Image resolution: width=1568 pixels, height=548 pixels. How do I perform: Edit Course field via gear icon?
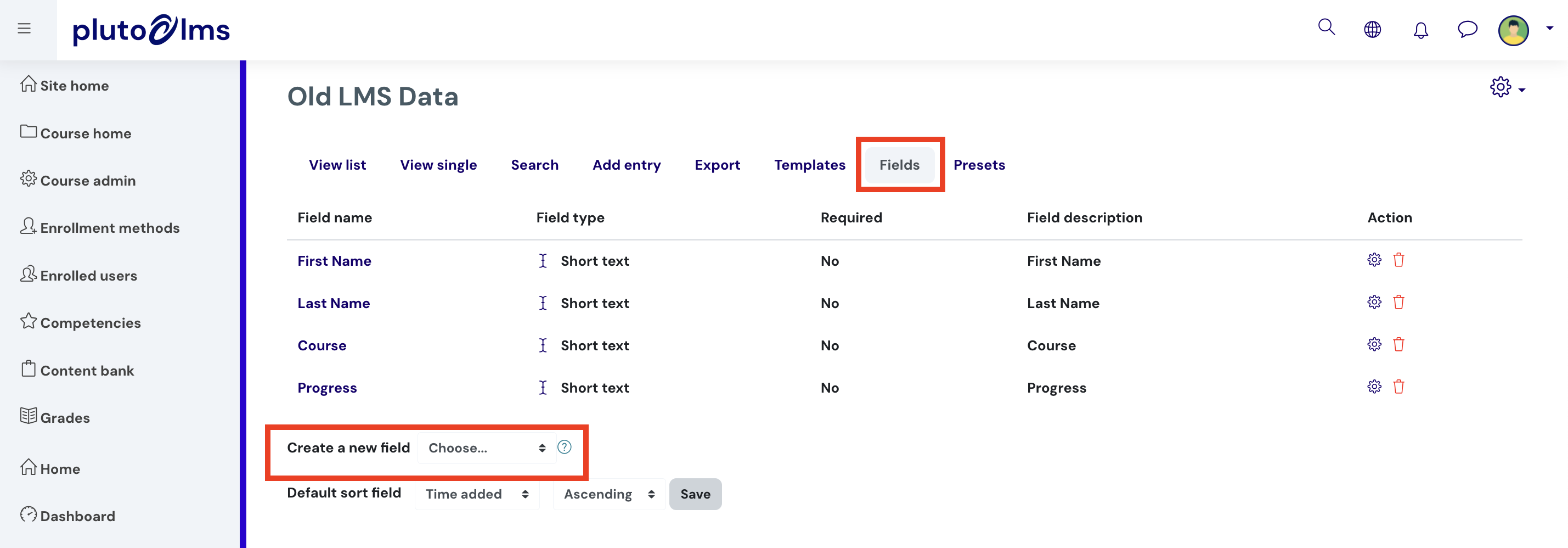coord(1374,345)
